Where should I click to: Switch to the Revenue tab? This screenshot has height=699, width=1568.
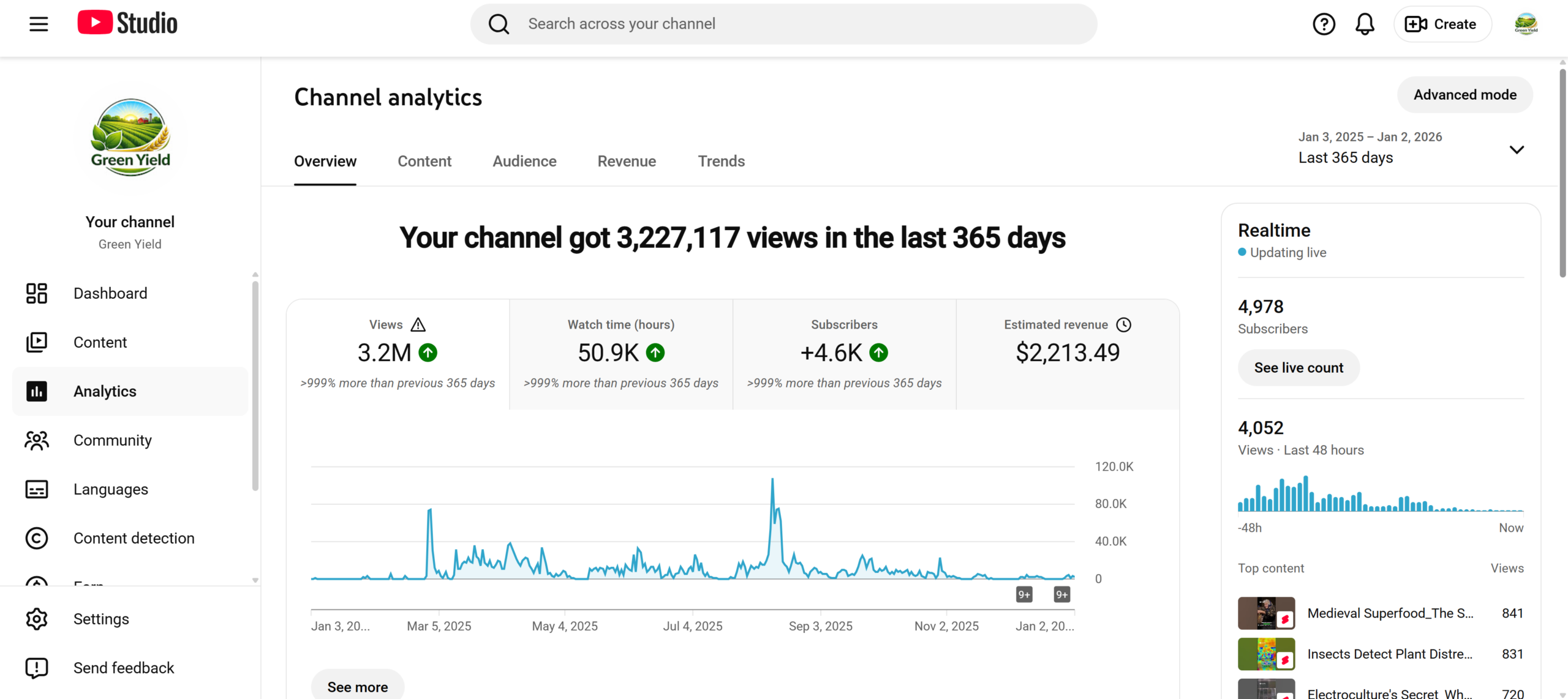(626, 161)
